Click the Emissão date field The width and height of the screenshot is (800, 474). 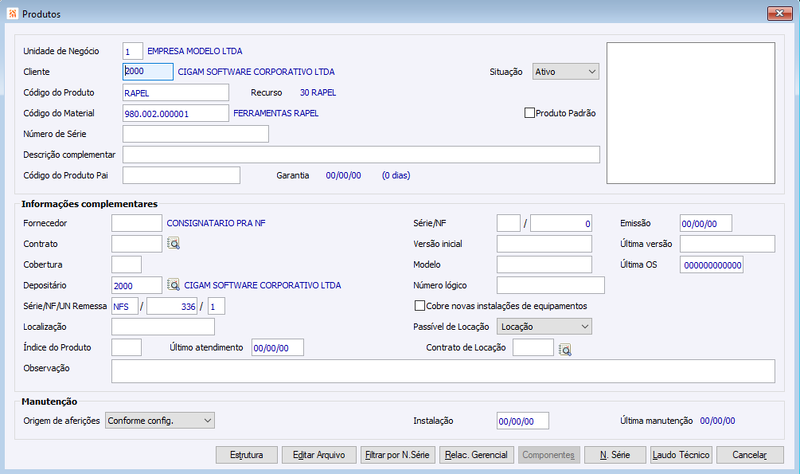click(706, 223)
